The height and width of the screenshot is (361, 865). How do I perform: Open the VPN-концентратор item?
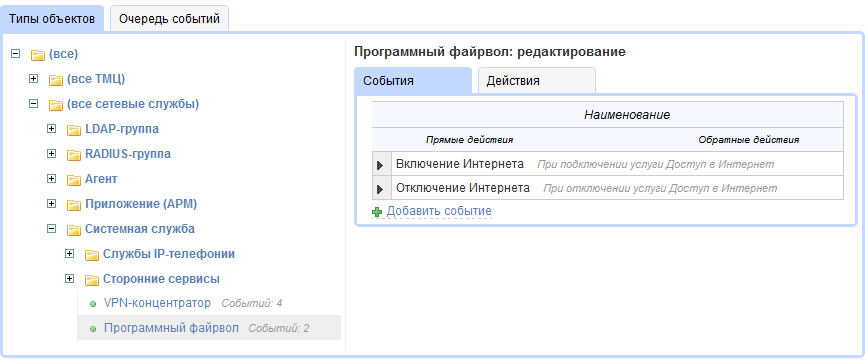pos(157,303)
